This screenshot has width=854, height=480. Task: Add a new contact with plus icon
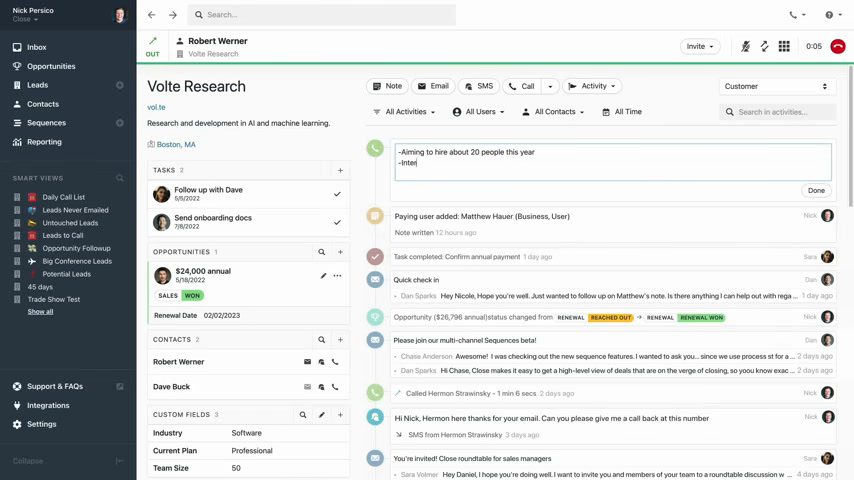click(340, 339)
